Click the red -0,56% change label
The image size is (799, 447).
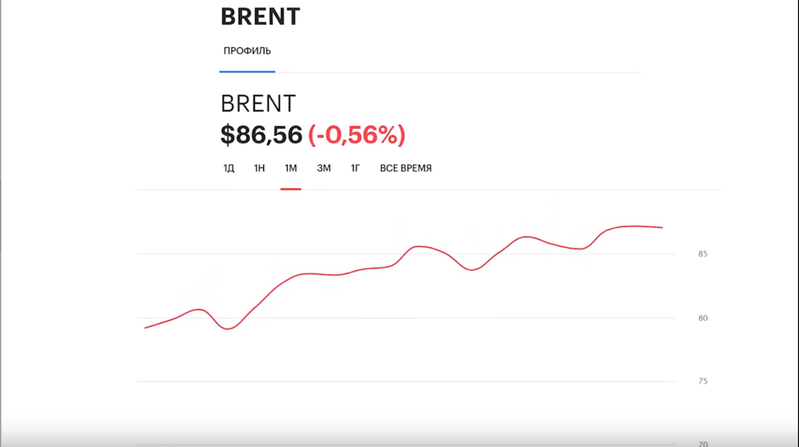point(357,135)
